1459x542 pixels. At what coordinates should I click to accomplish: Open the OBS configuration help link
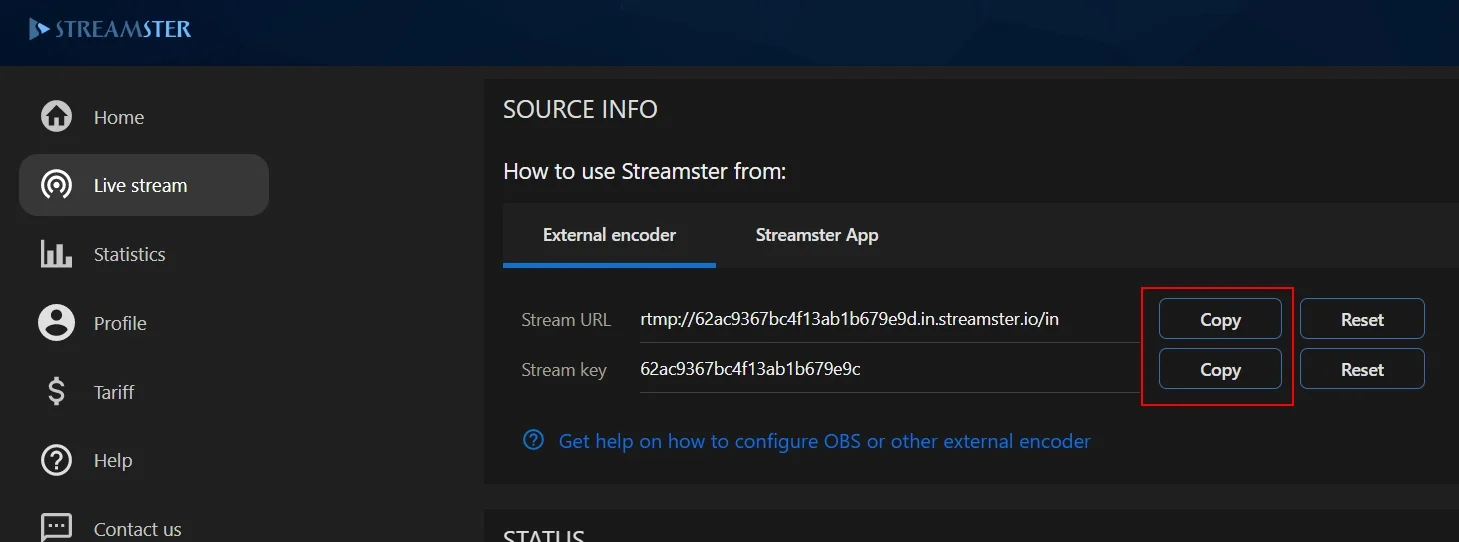(x=824, y=441)
